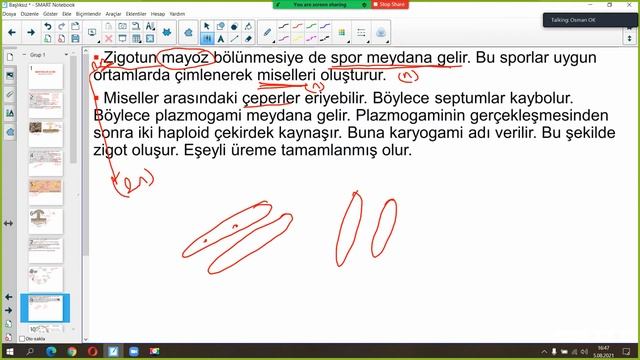This screenshot has height=360, width=640.
Task: Add a new page from the toolbar
Action: coord(48,39)
